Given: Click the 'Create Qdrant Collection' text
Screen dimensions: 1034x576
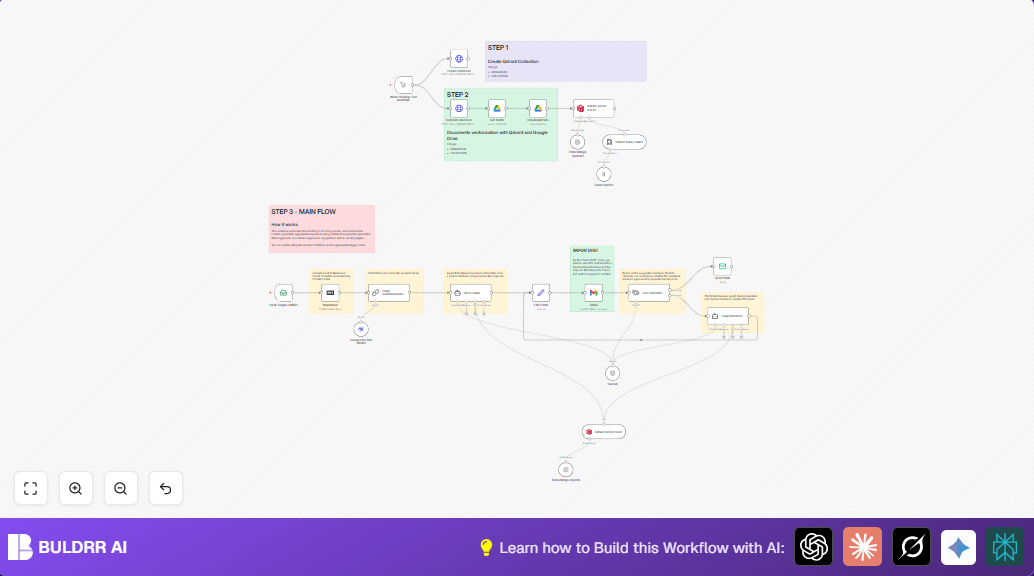Looking at the screenshot, I should point(513,61).
